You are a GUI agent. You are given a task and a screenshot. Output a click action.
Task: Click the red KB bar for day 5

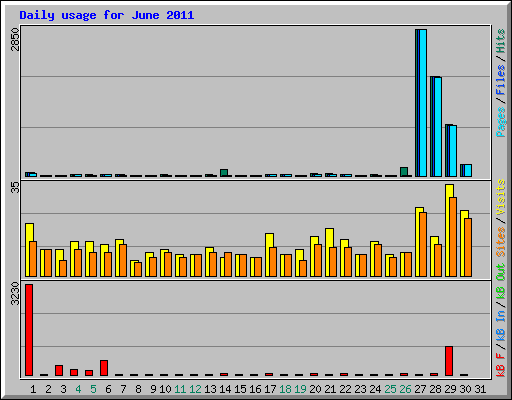tap(89, 373)
